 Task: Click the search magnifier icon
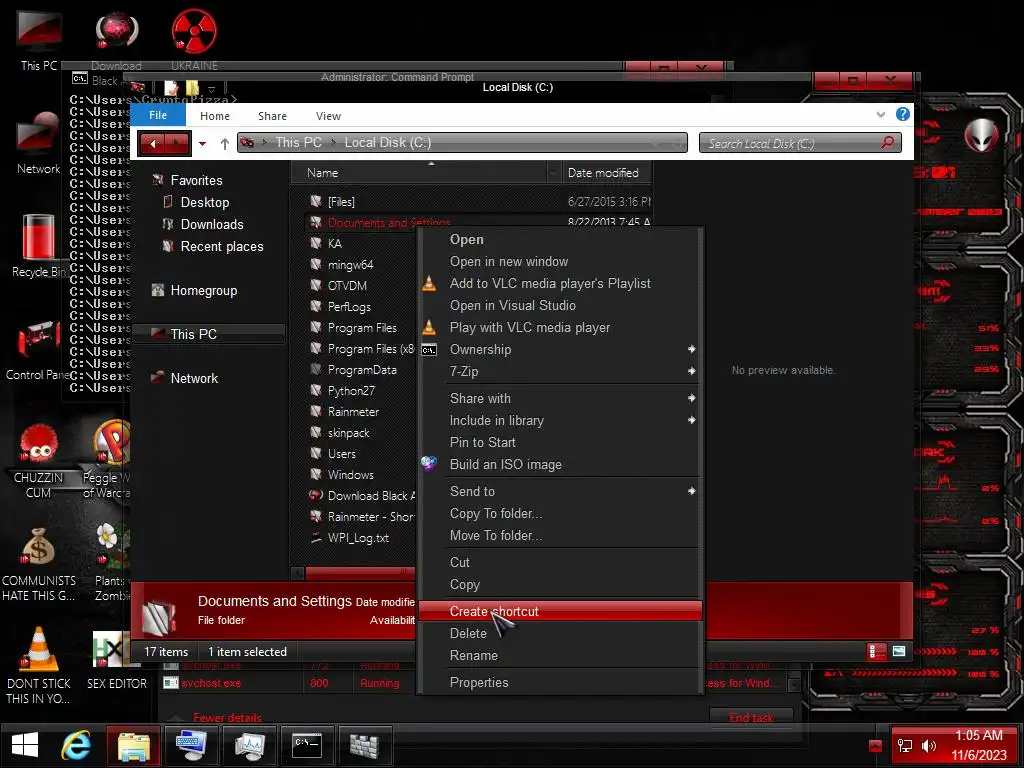pyautogui.click(x=887, y=142)
